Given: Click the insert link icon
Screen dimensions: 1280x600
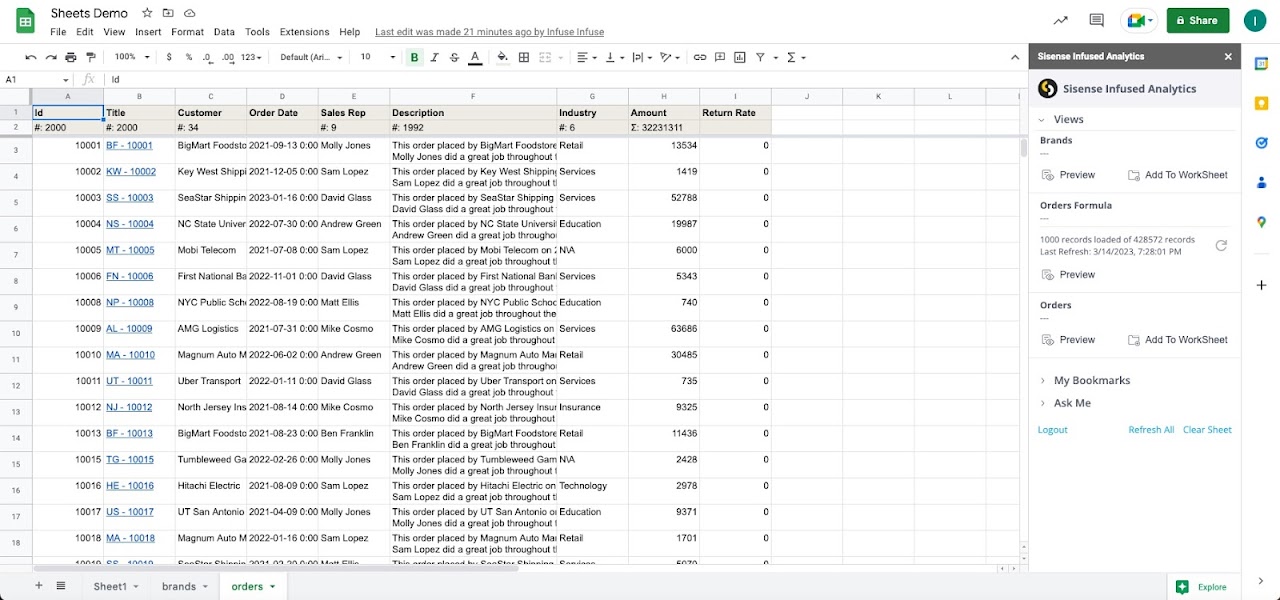Looking at the screenshot, I should 700,58.
